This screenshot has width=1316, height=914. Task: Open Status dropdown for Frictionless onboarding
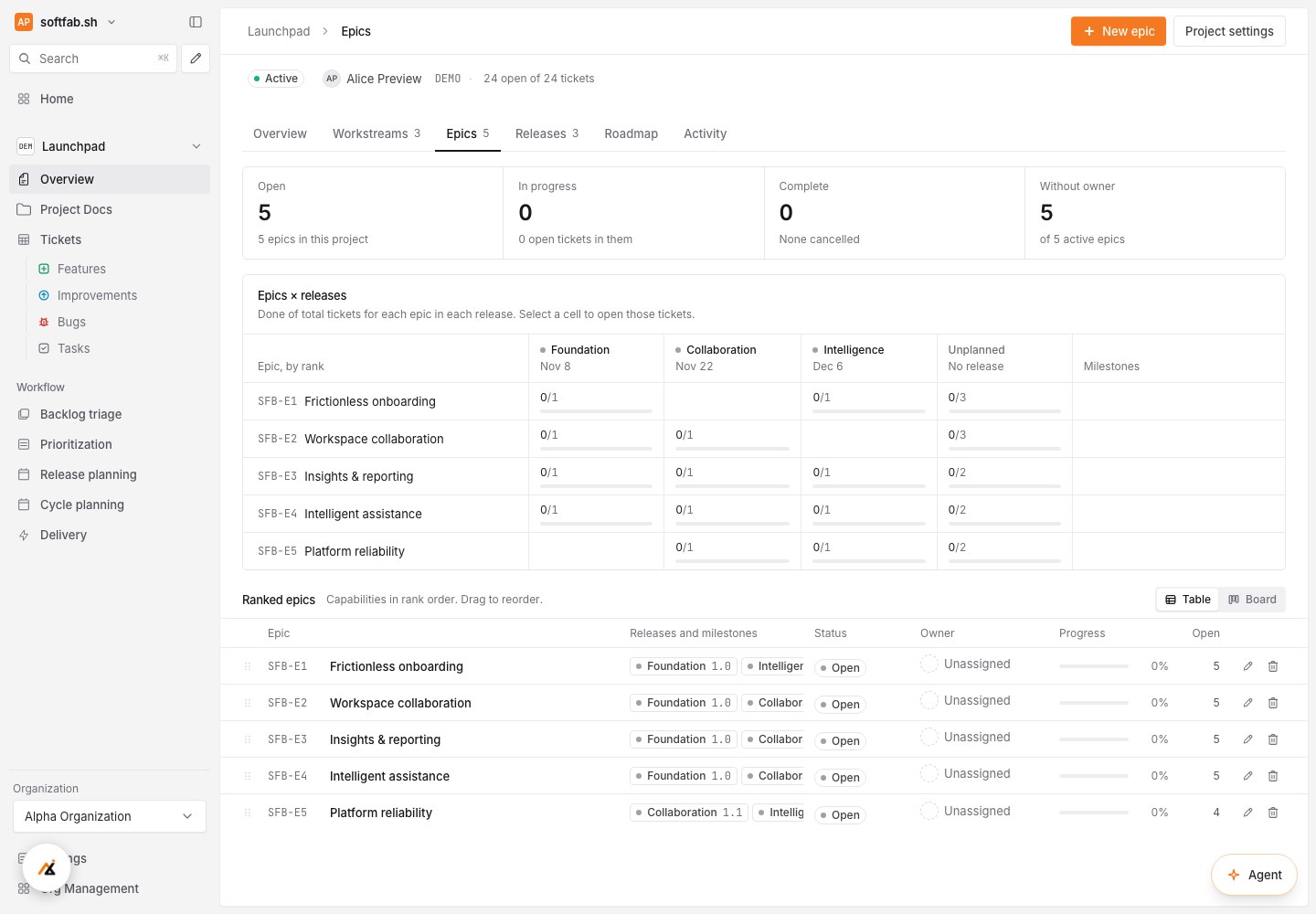(840, 668)
